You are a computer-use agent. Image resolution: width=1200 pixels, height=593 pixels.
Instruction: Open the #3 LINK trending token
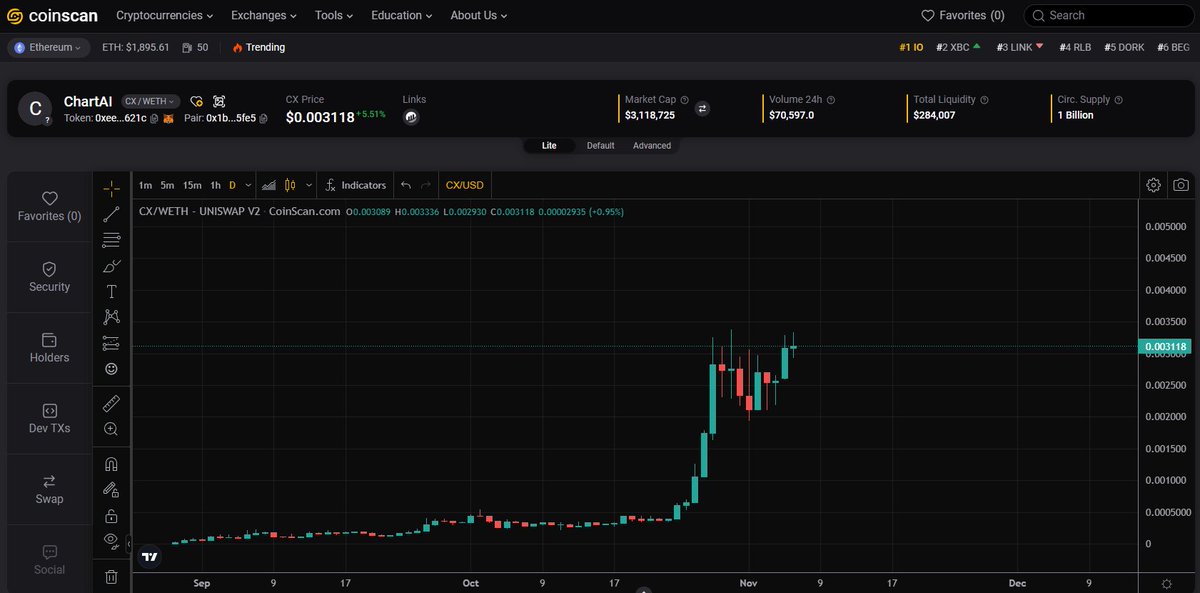pos(1020,47)
